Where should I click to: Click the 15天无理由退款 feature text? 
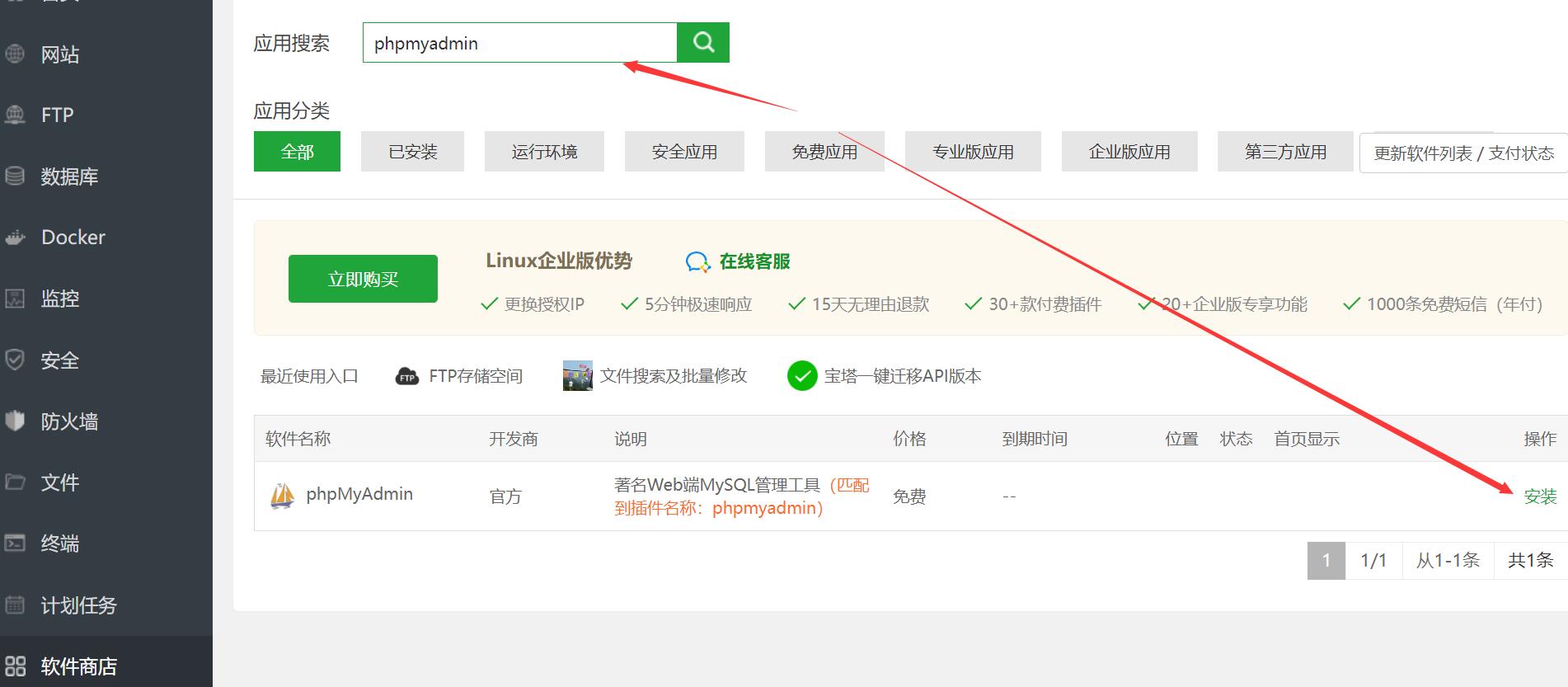coord(871,304)
